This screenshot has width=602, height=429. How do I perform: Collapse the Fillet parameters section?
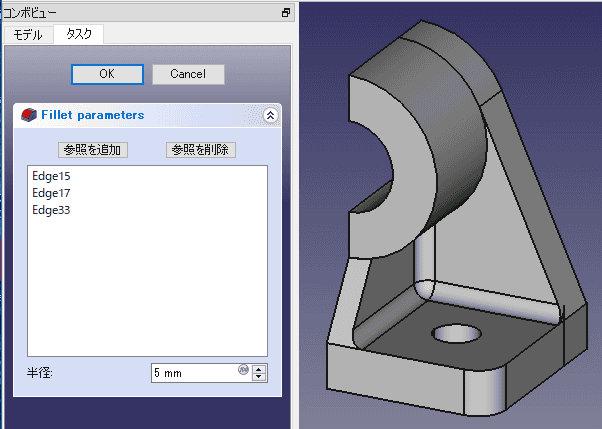point(270,115)
